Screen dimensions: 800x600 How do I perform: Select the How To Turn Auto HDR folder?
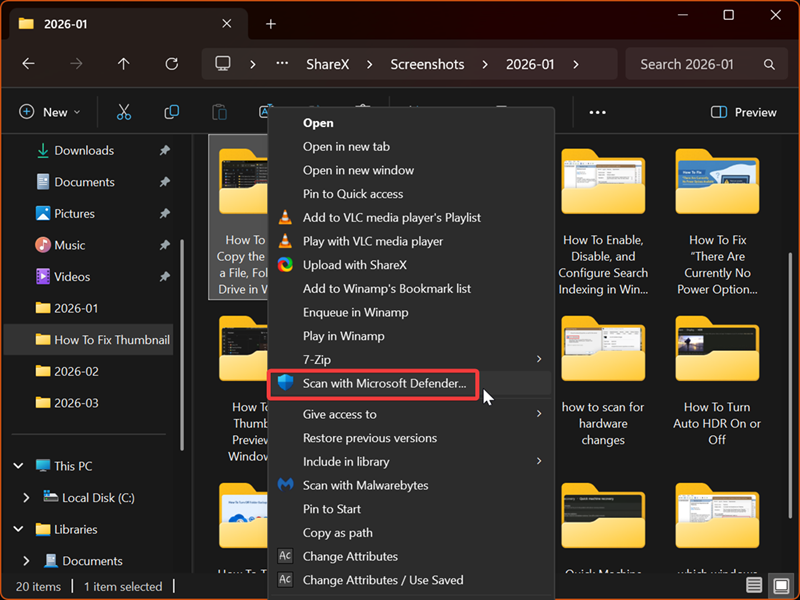point(716,380)
